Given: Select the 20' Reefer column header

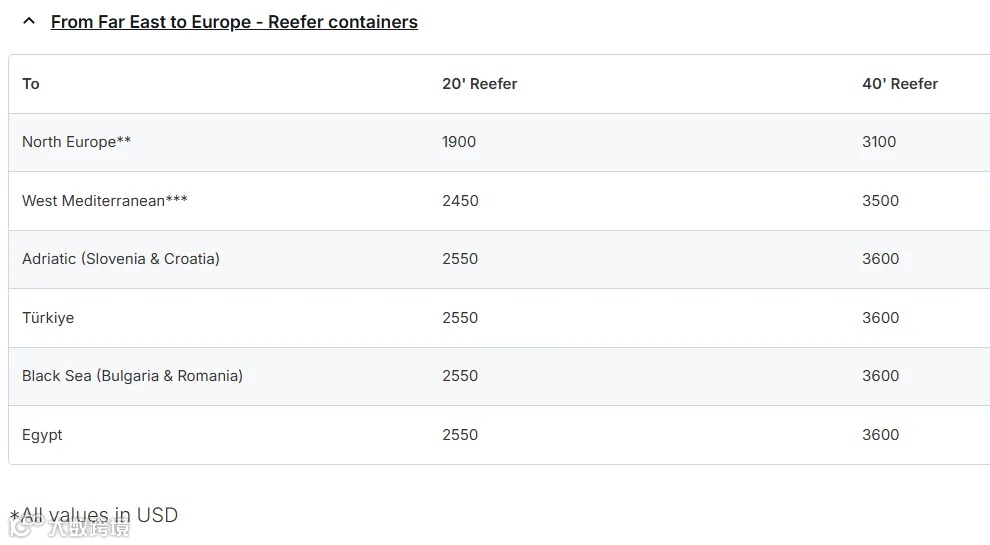Looking at the screenshot, I should [479, 84].
